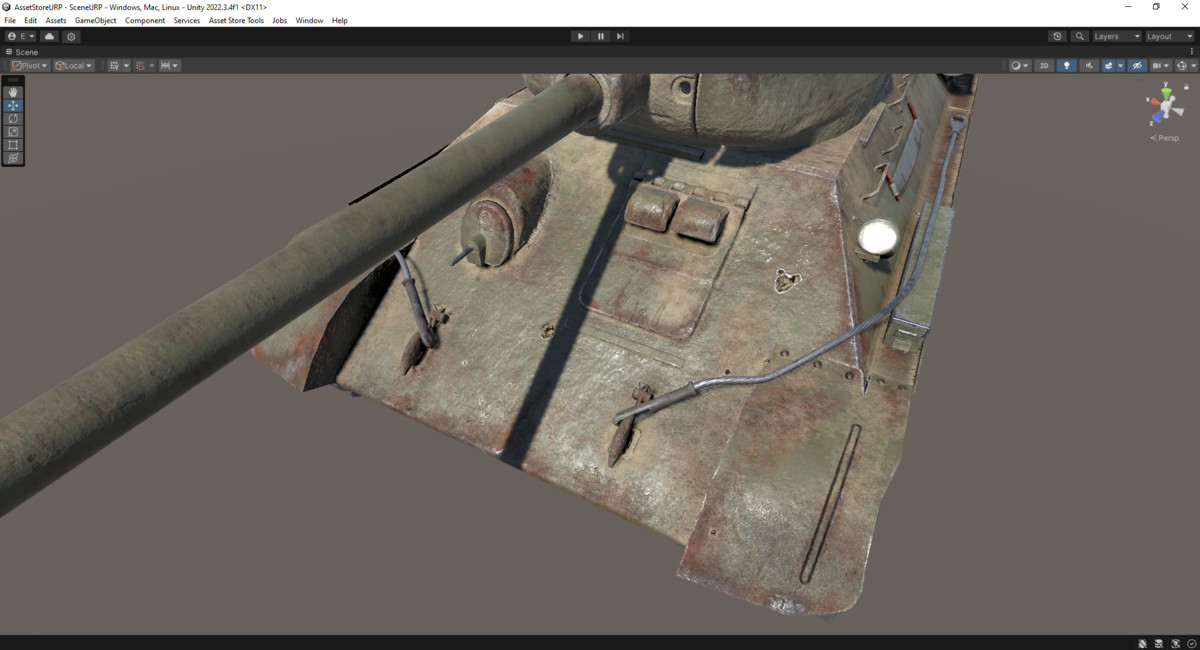
Task: Select the Scale tool
Action: pos(13,131)
